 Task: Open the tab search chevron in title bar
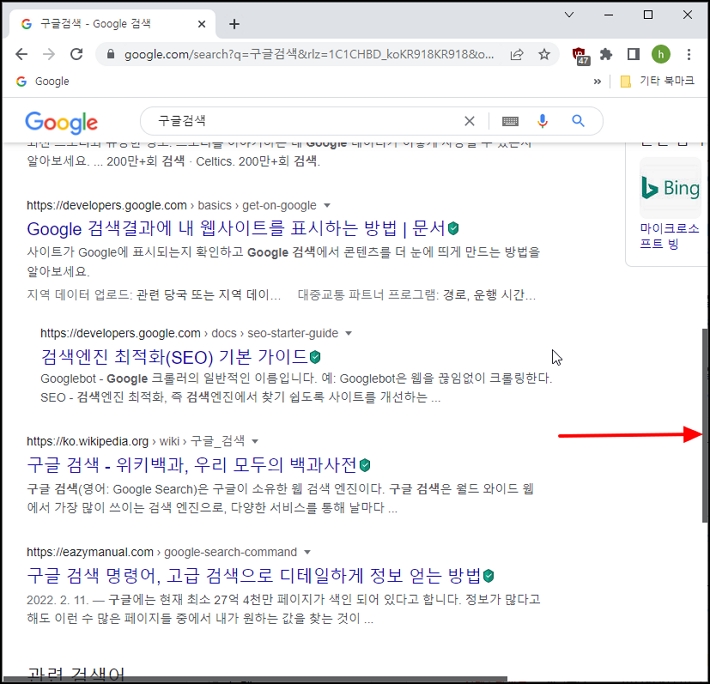pos(569,14)
